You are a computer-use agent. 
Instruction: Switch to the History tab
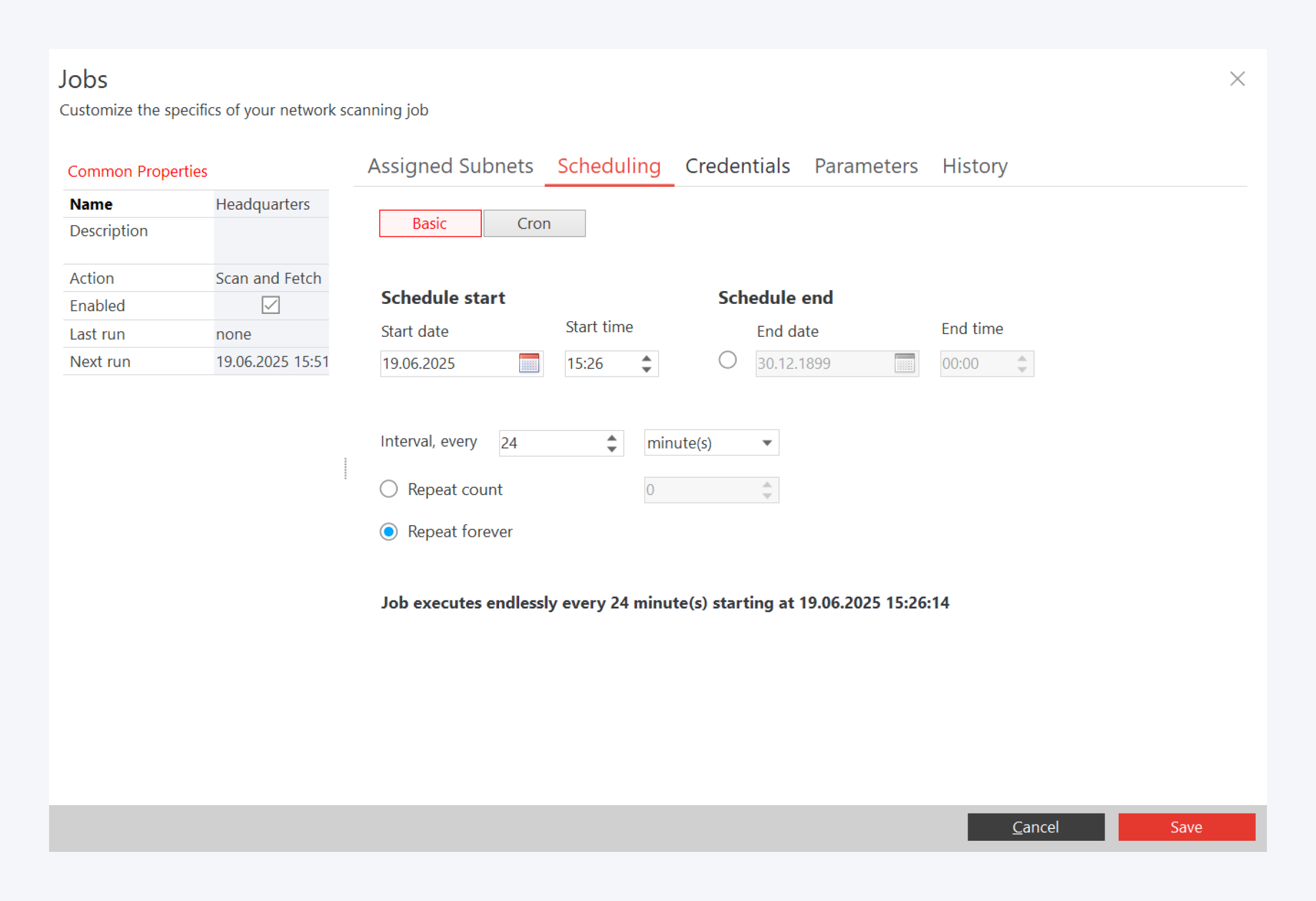coord(974,166)
